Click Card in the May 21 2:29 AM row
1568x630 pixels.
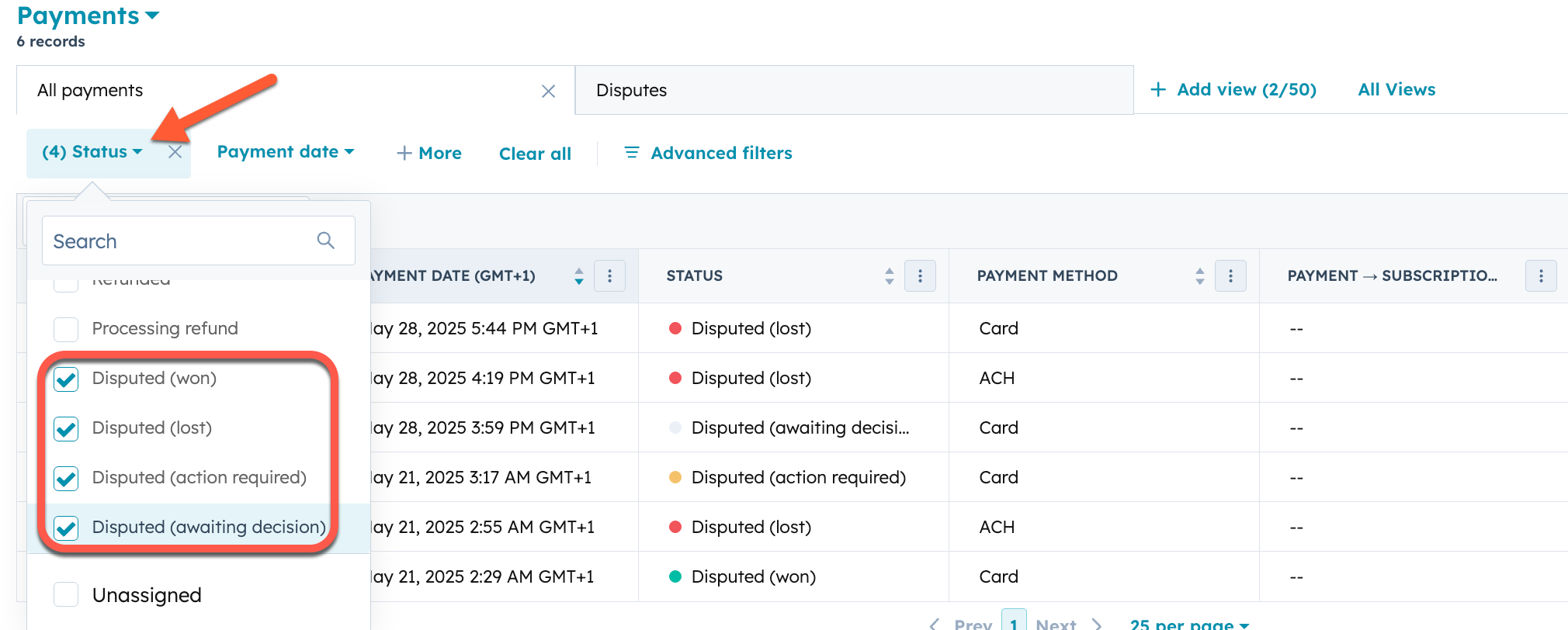tap(998, 576)
